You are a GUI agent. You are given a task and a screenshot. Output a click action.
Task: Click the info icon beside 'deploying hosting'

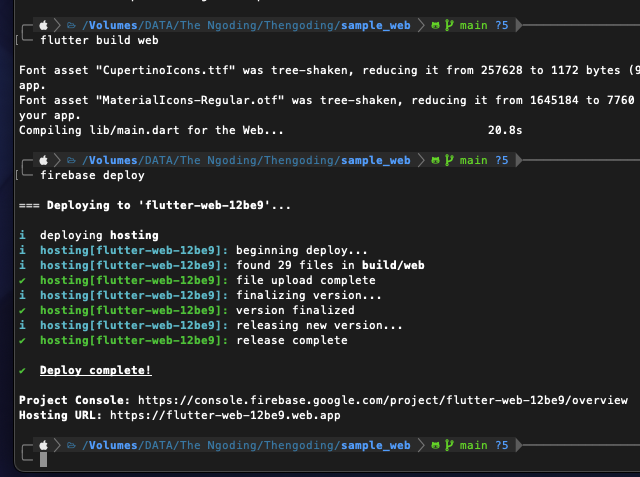point(23,236)
